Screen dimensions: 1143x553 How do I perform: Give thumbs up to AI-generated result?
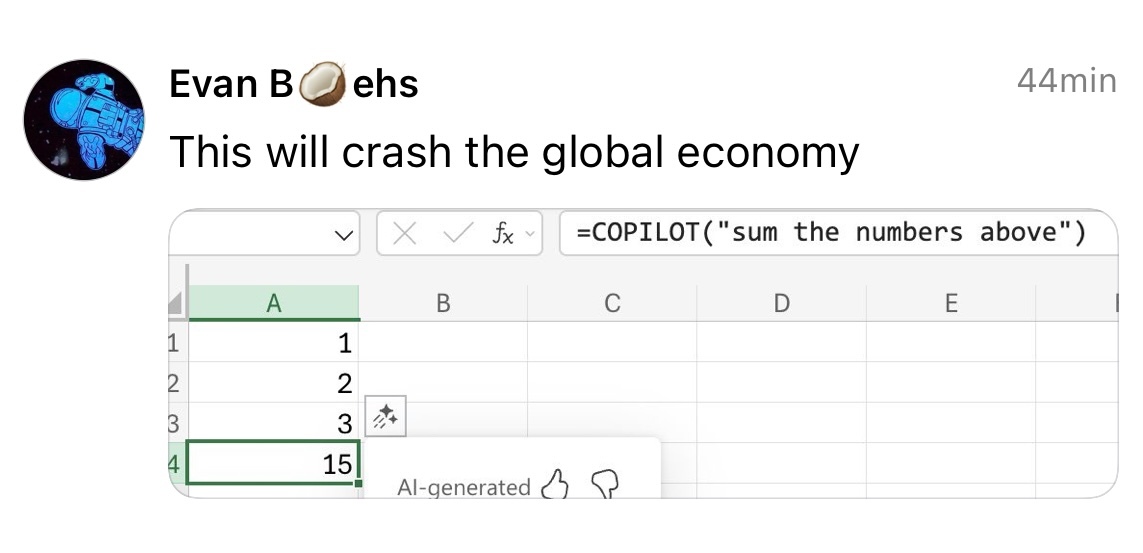554,486
